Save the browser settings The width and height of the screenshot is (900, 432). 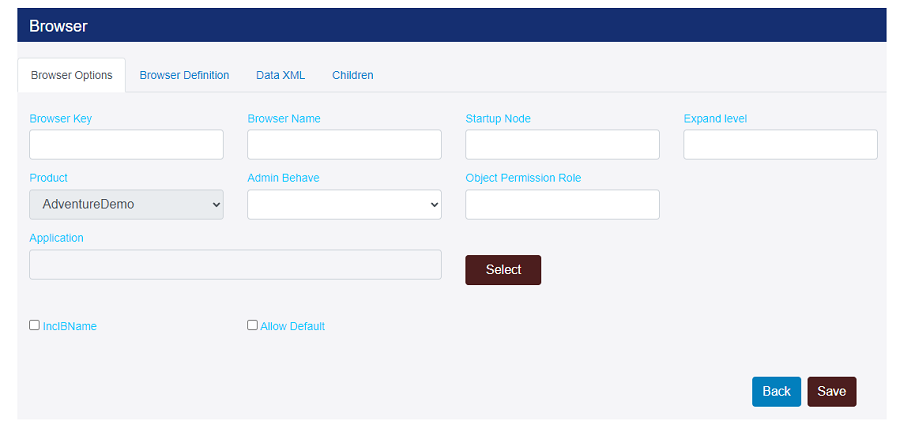click(x=832, y=391)
